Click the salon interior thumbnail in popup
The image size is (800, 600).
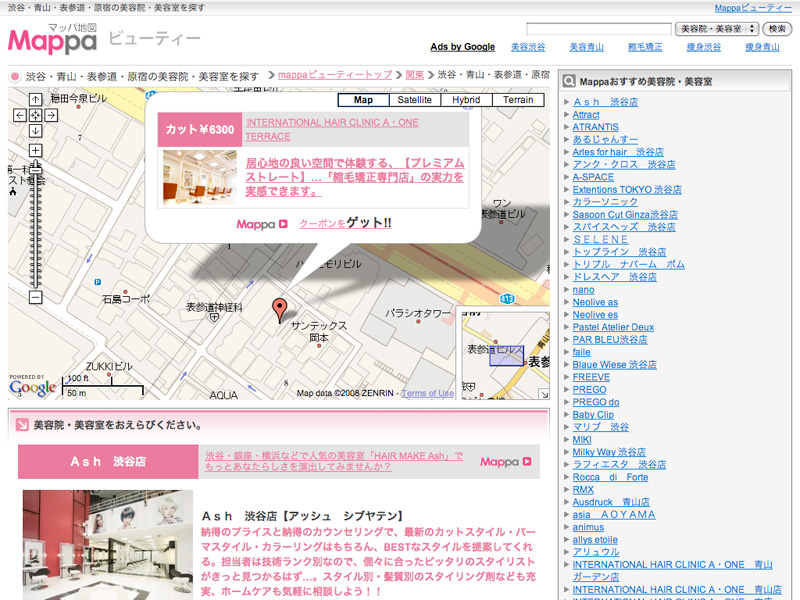pyautogui.click(x=199, y=177)
